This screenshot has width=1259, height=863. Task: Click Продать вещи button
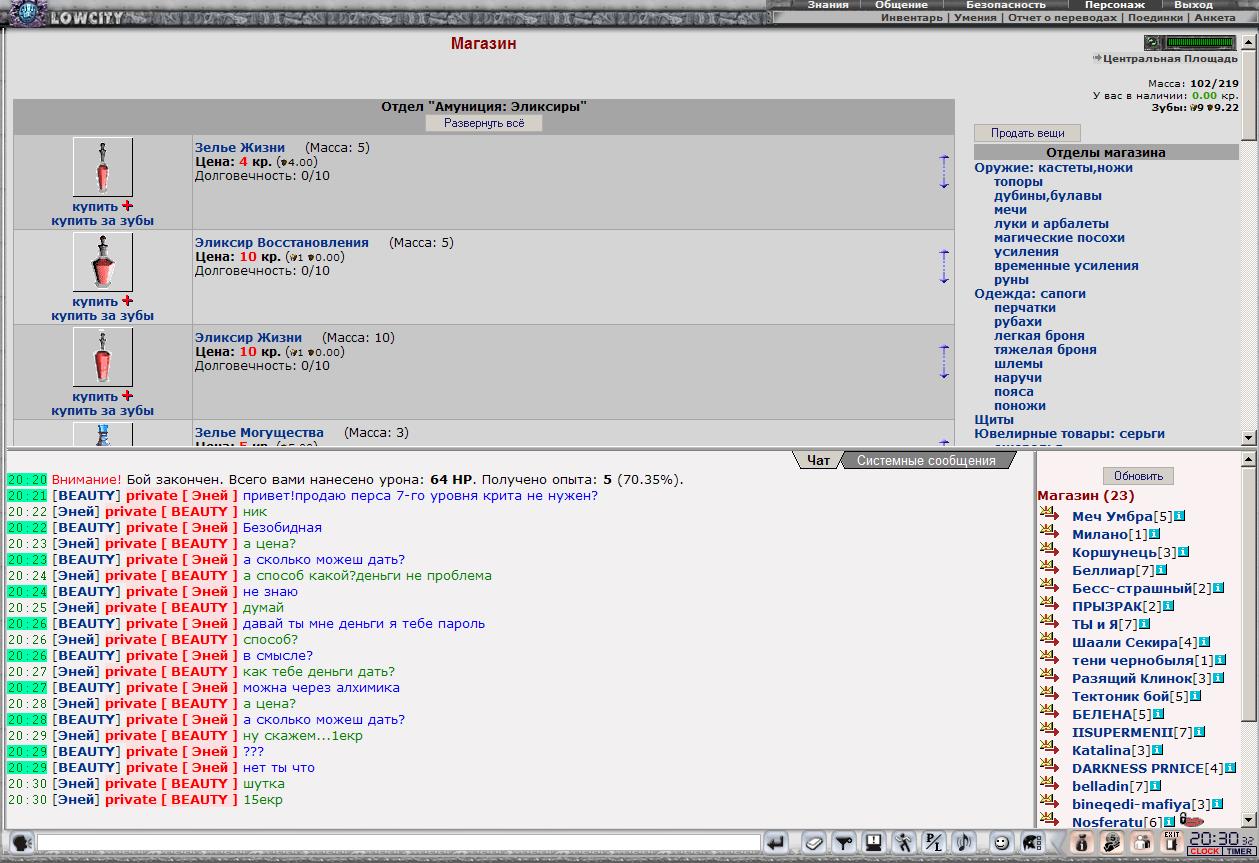coord(1028,133)
